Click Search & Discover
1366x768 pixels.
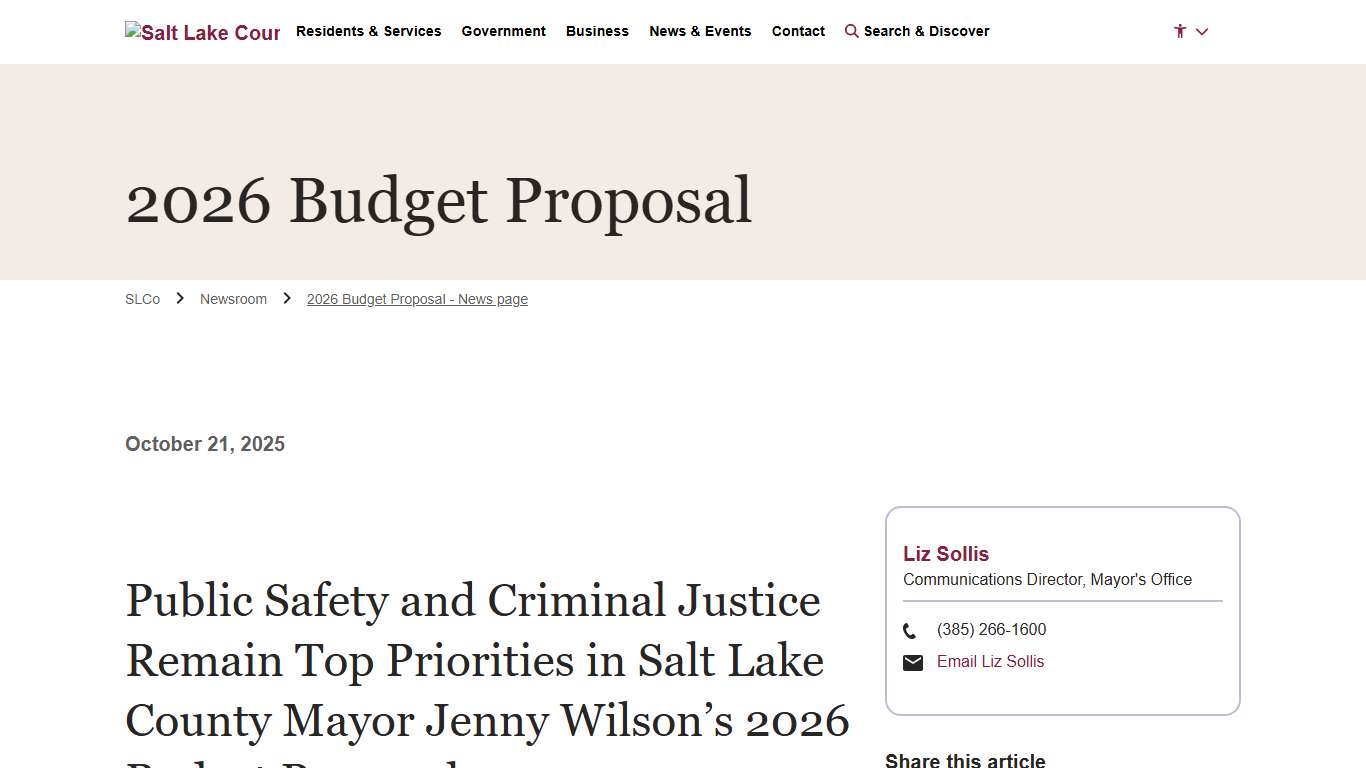[925, 31]
